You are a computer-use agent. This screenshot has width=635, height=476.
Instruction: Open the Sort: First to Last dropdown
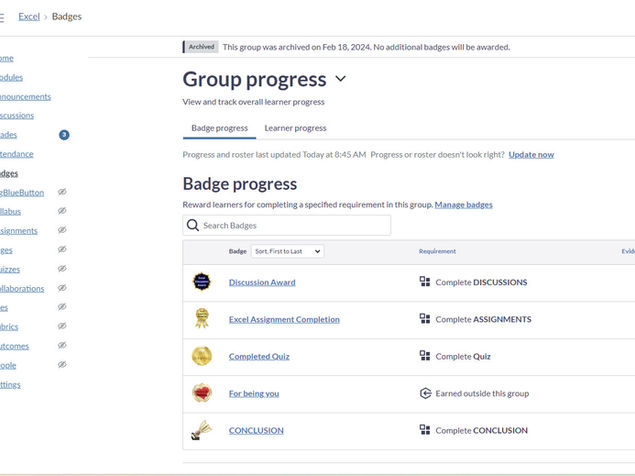tap(287, 251)
